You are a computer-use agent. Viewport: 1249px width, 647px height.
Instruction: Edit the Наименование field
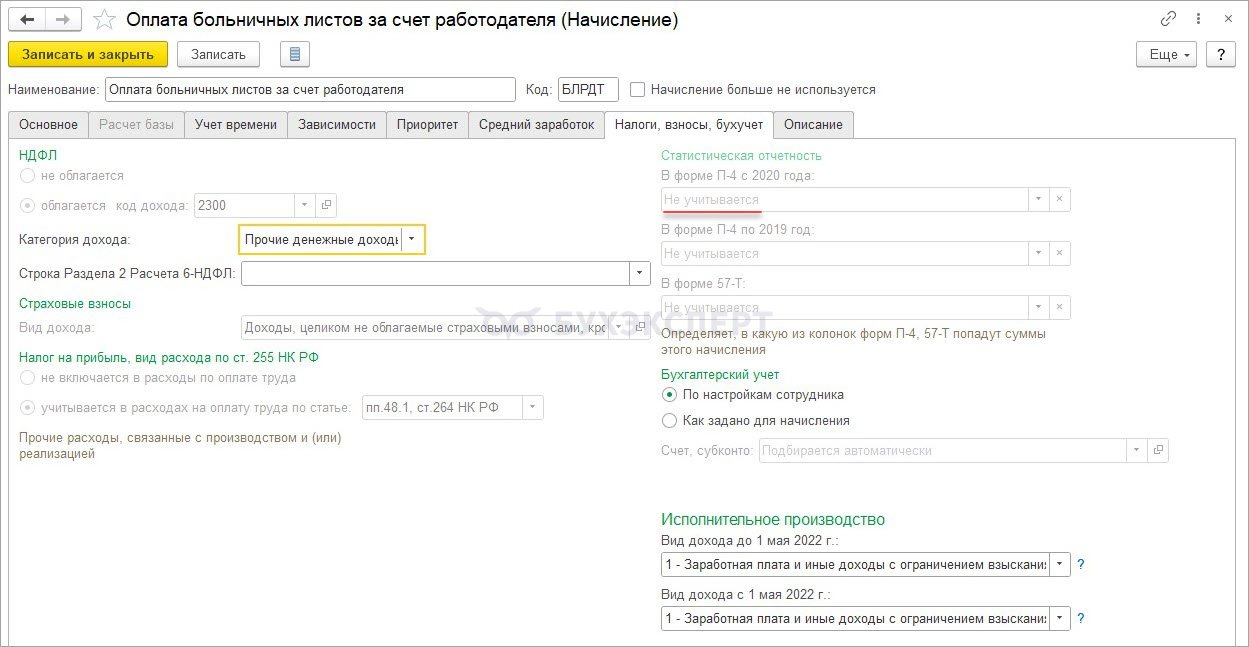click(310, 89)
